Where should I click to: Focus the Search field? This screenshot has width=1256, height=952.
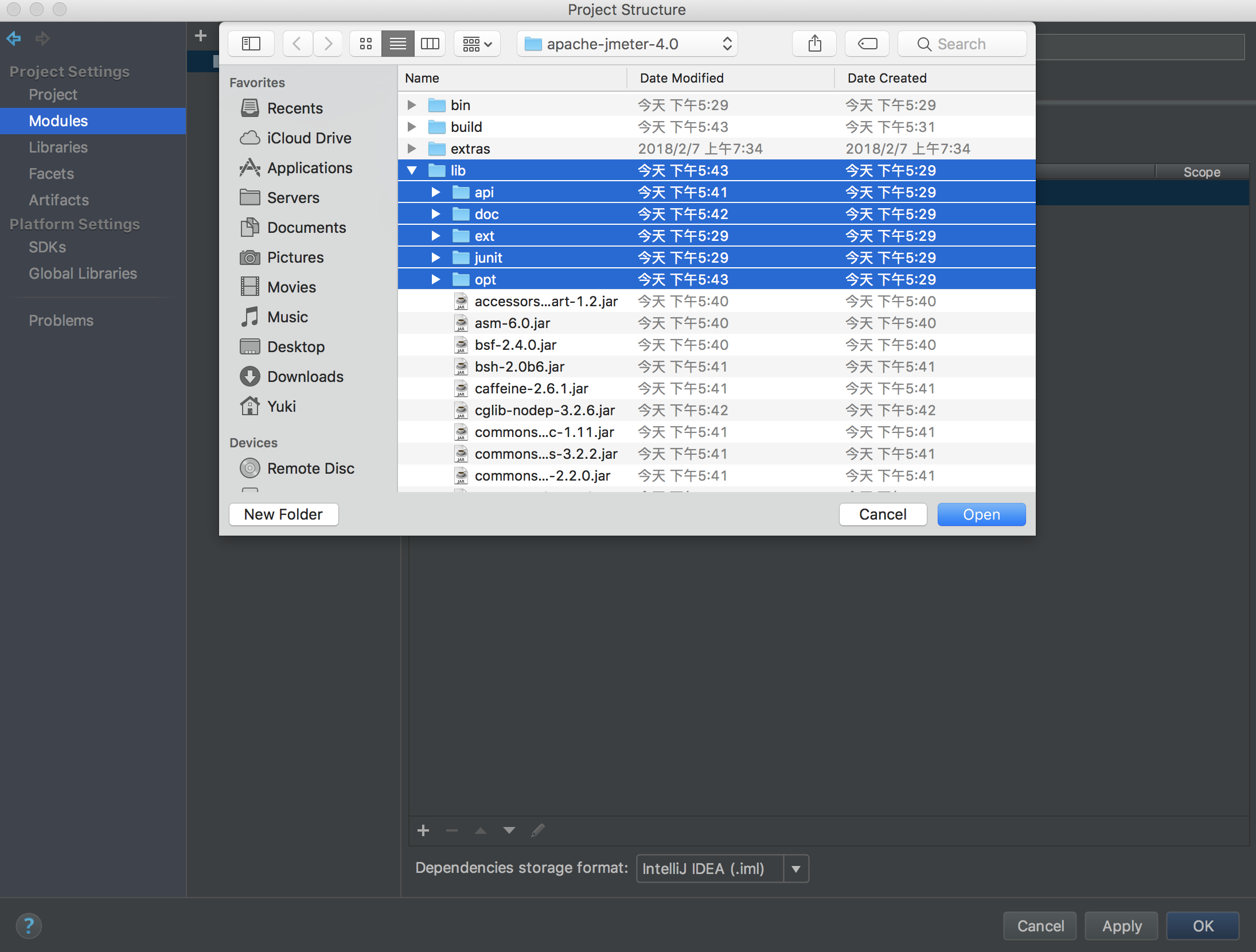(962, 44)
